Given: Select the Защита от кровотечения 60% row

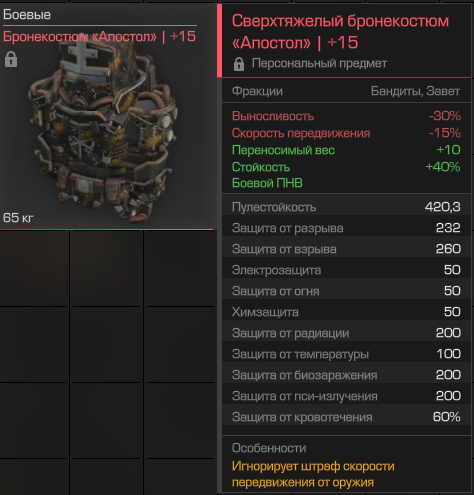Looking at the screenshot, I should [x=346, y=417].
